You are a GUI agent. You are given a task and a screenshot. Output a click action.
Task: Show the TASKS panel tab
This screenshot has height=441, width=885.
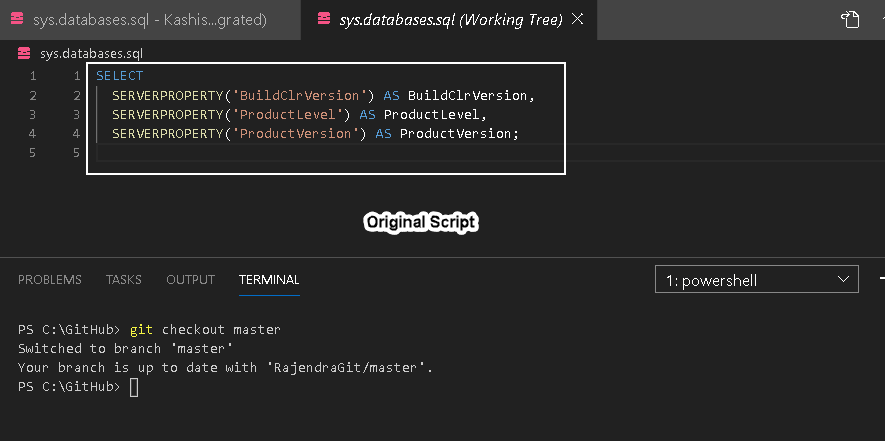(x=124, y=280)
